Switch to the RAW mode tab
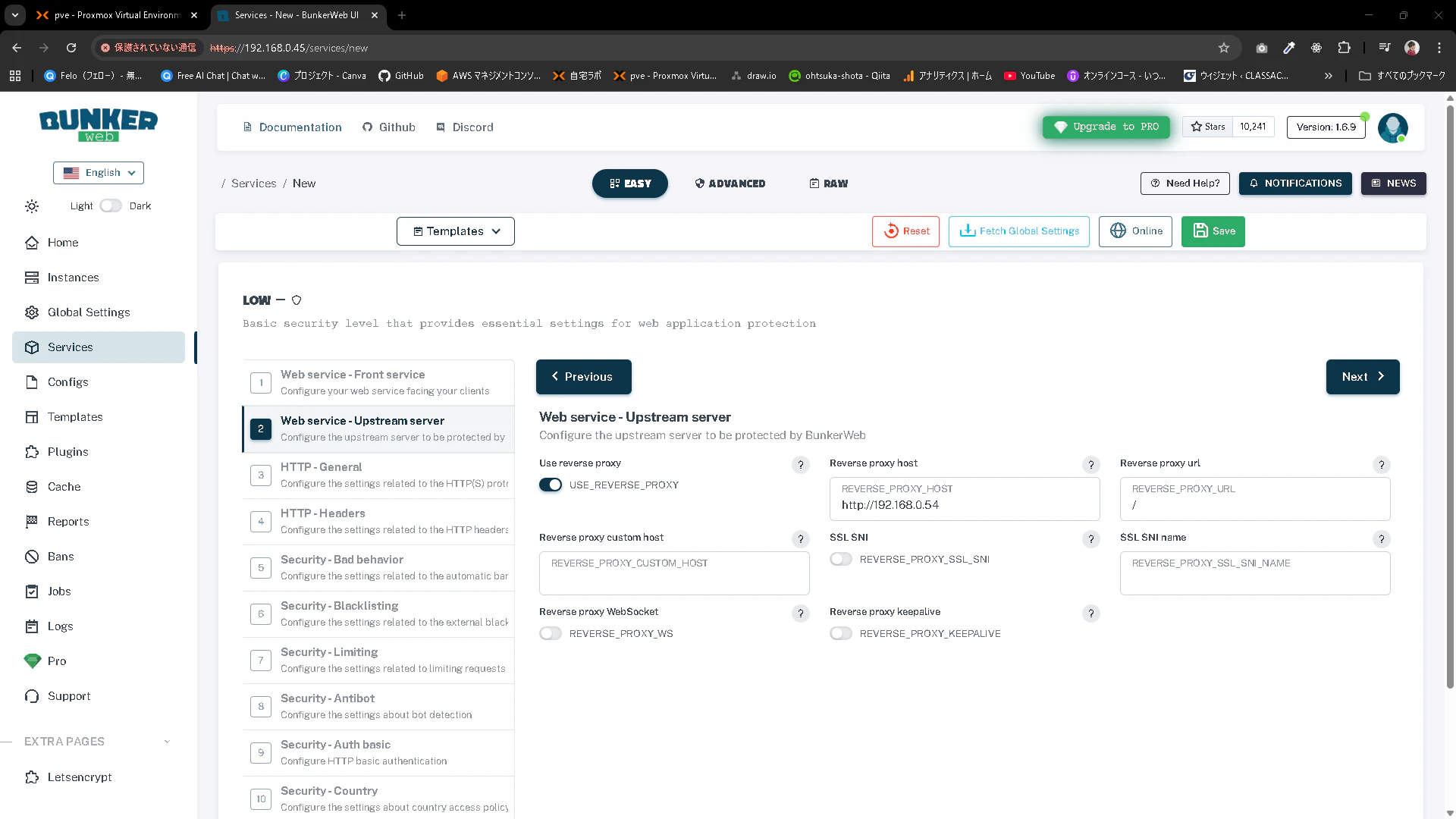Screen dimensions: 1456x819 click(829, 184)
